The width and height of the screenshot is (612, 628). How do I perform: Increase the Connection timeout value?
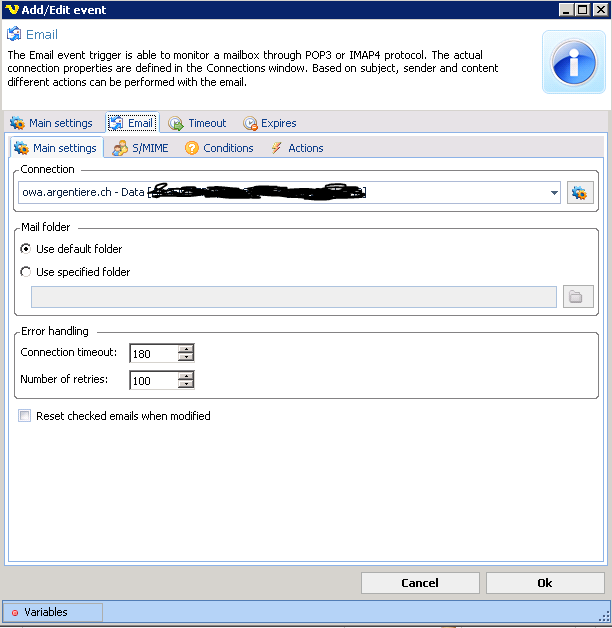[x=186, y=348]
